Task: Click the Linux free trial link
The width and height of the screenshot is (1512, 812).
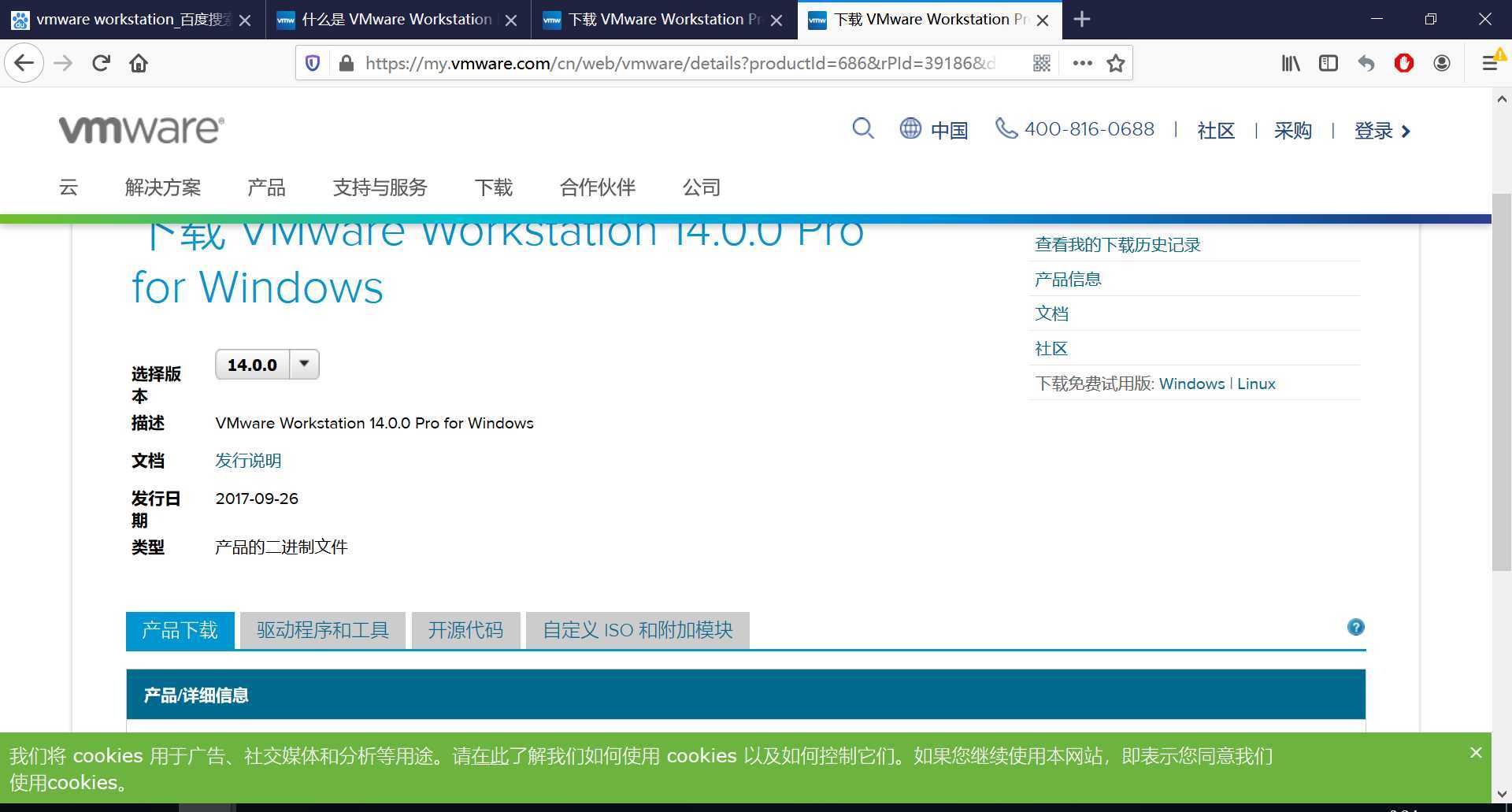Action: click(x=1256, y=384)
